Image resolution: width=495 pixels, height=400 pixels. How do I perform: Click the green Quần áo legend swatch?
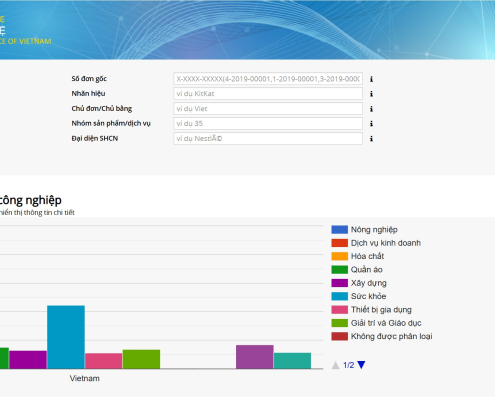[x=340, y=269]
